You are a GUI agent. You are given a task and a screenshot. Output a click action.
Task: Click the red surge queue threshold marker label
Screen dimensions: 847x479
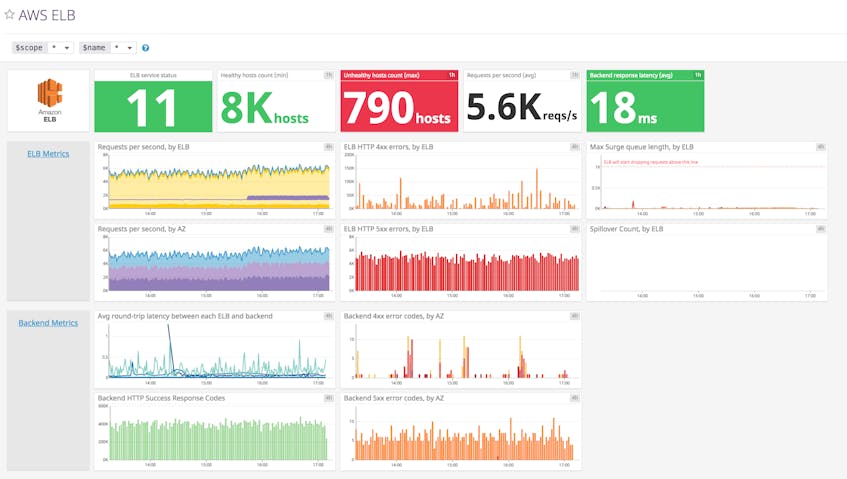[x=651, y=162]
